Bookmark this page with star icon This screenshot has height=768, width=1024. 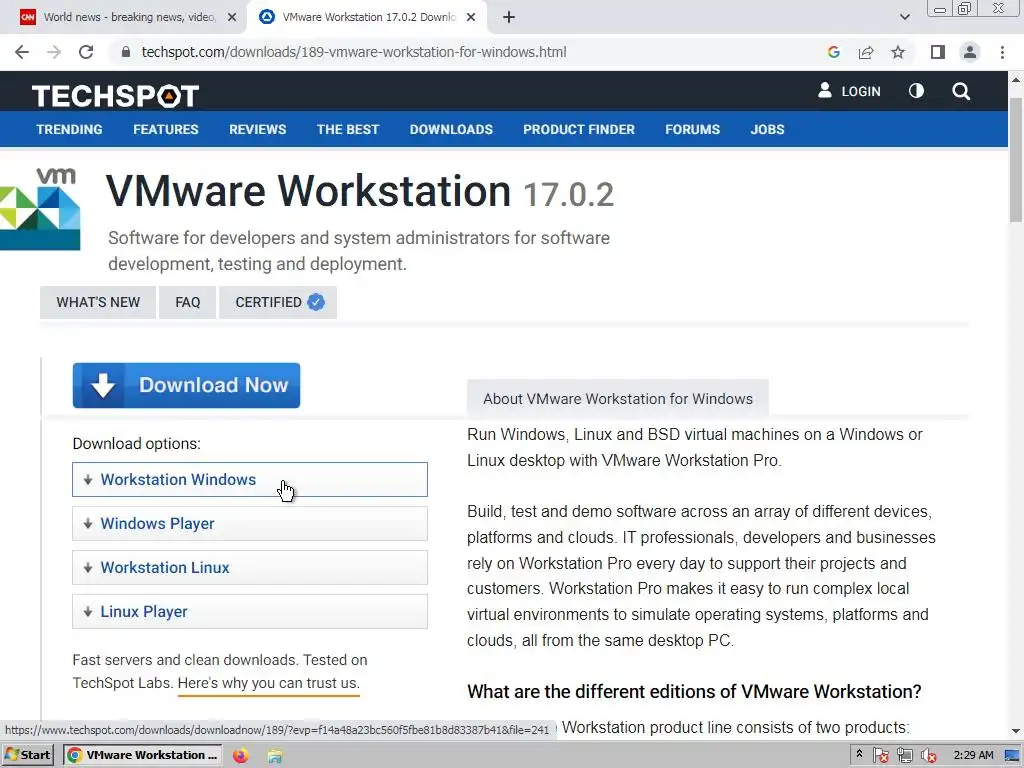pos(898,52)
